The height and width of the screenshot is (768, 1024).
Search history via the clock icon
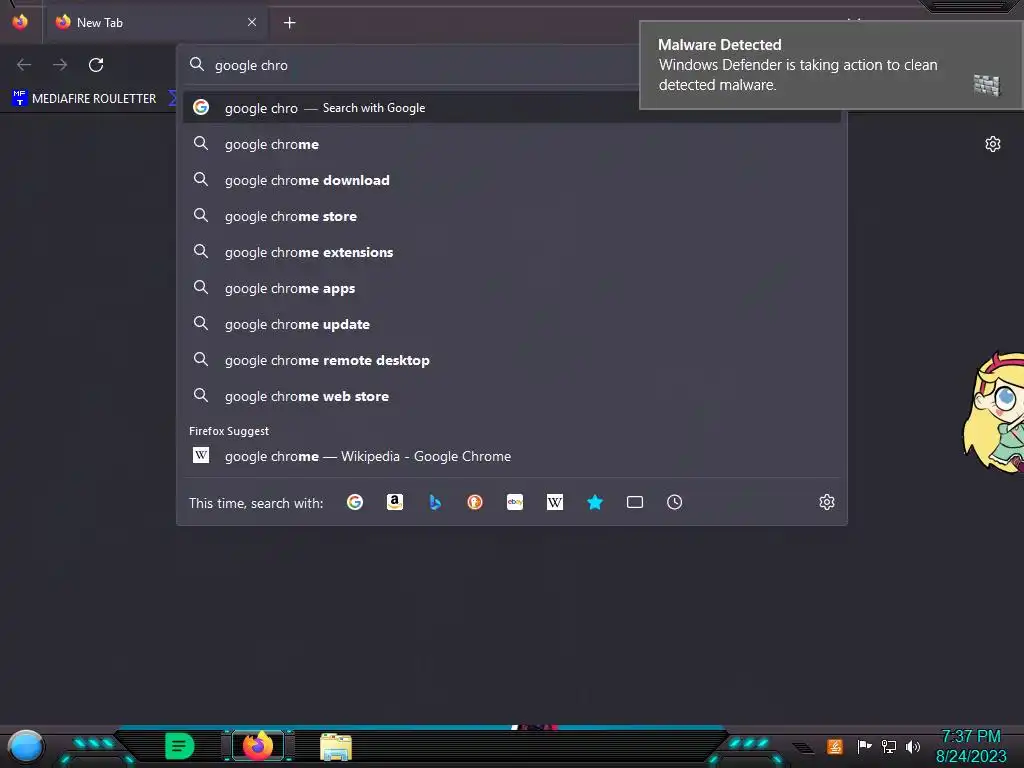point(675,502)
